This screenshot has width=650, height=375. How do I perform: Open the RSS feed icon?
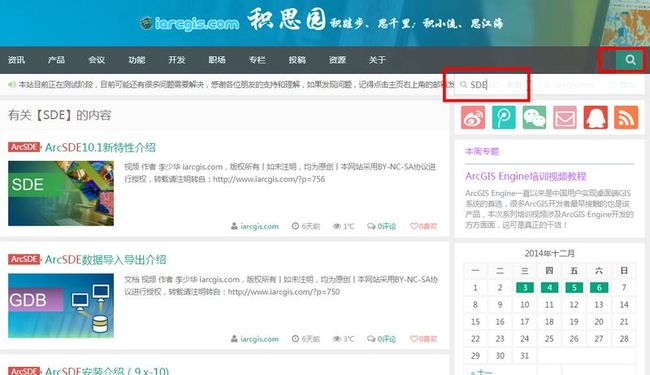tap(626, 117)
